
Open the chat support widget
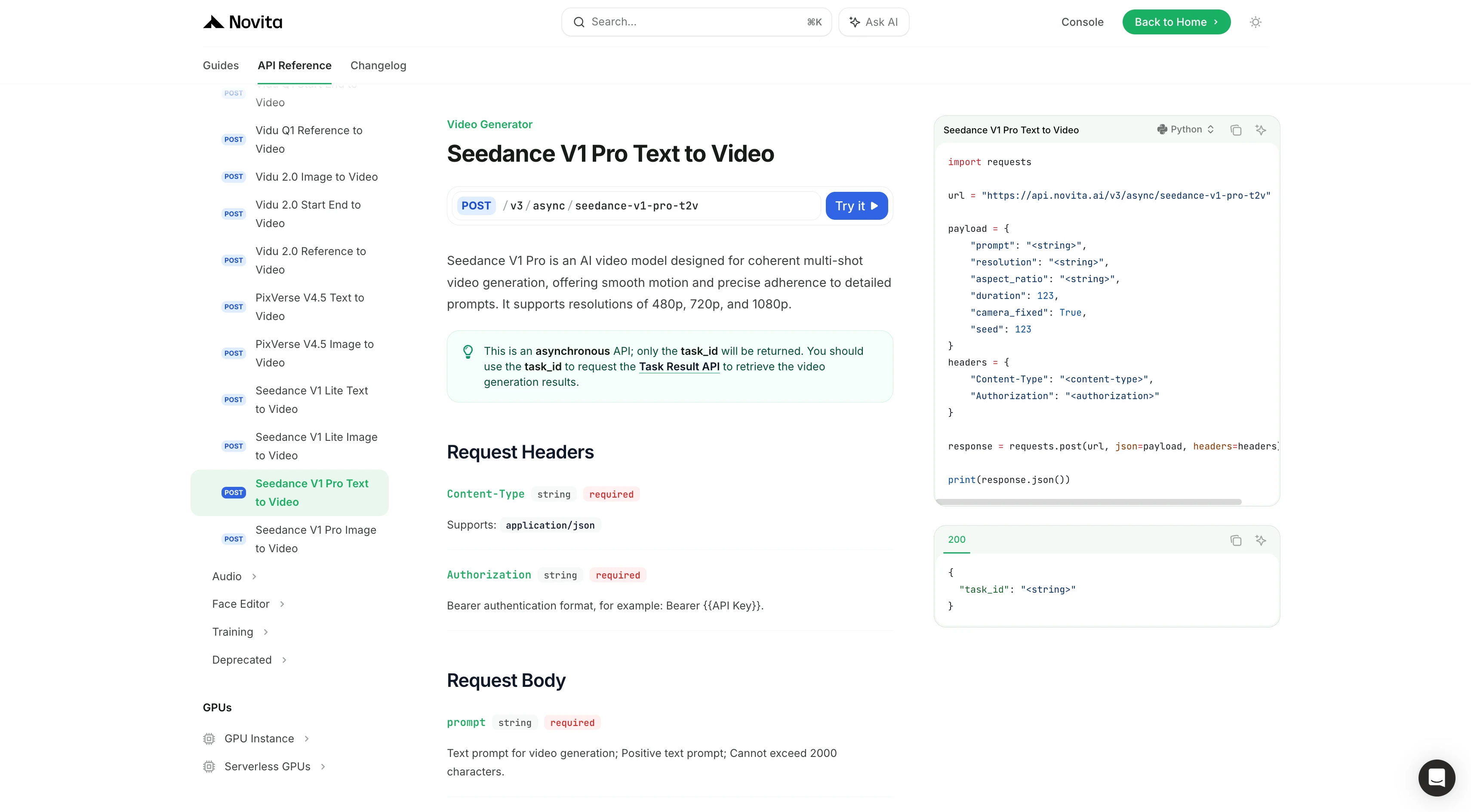[x=1437, y=778]
